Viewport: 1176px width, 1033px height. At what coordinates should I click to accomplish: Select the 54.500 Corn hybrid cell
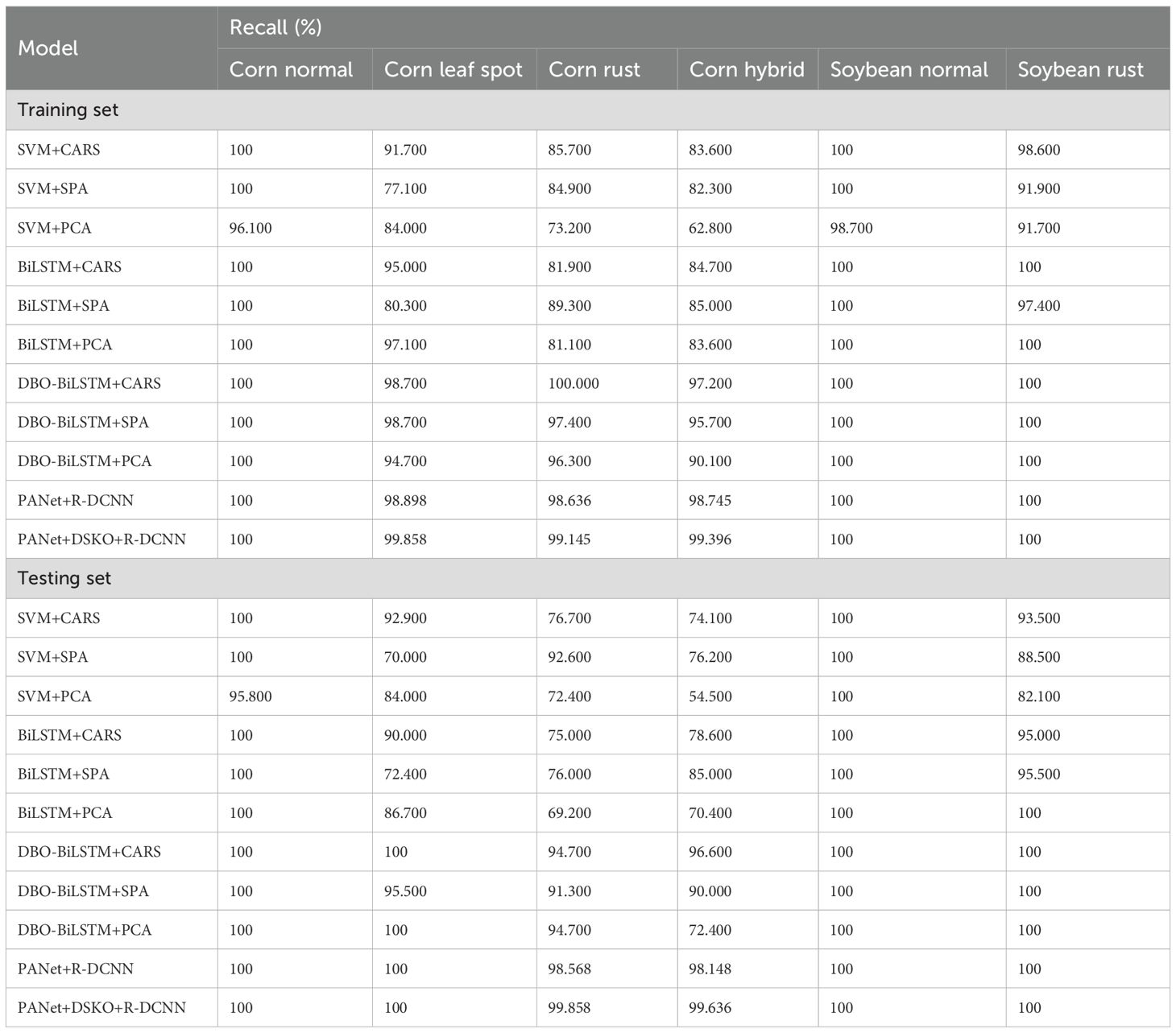point(710,696)
